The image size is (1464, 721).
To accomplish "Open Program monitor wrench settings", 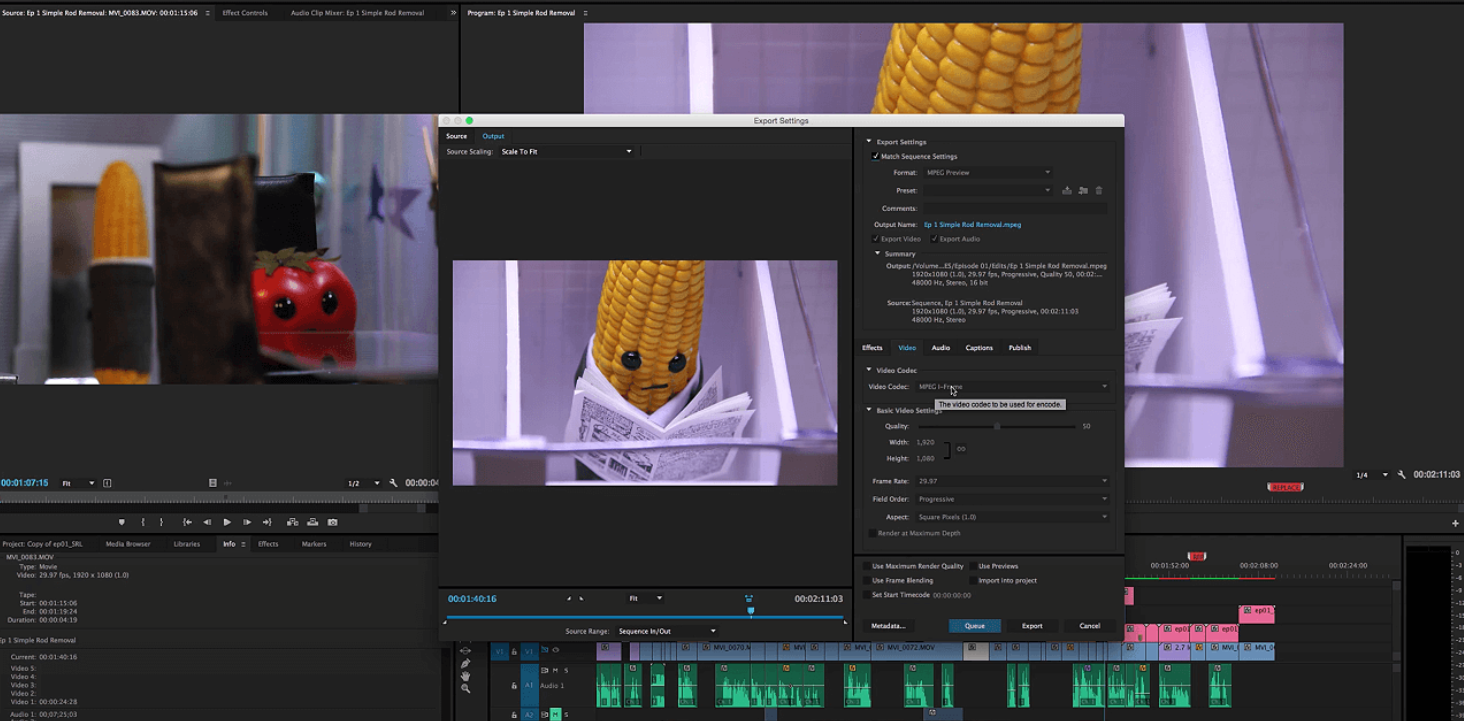I will [1402, 475].
